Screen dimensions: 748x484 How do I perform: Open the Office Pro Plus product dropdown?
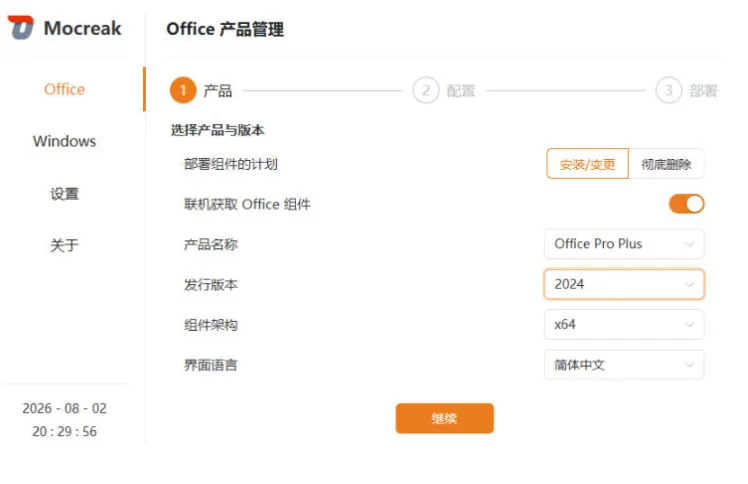624,244
